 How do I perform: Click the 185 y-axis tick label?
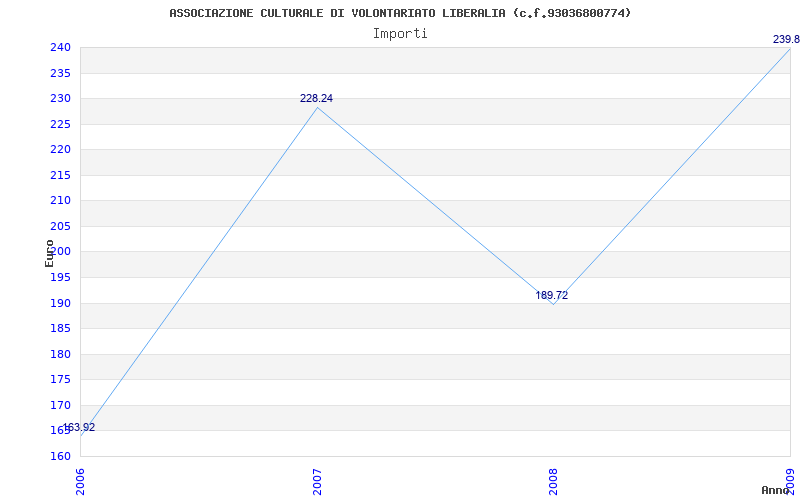pyautogui.click(x=60, y=329)
